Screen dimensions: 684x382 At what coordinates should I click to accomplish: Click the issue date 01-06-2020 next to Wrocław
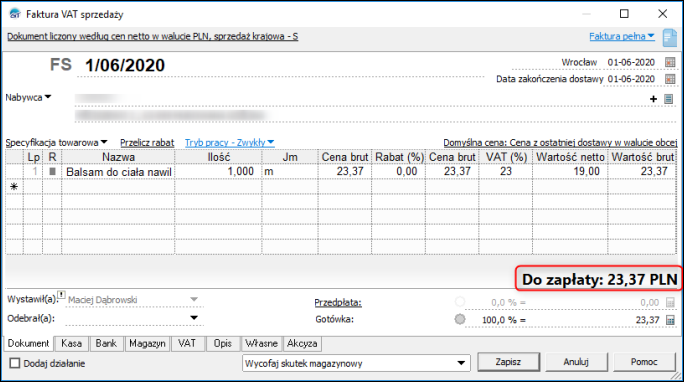(x=631, y=62)
